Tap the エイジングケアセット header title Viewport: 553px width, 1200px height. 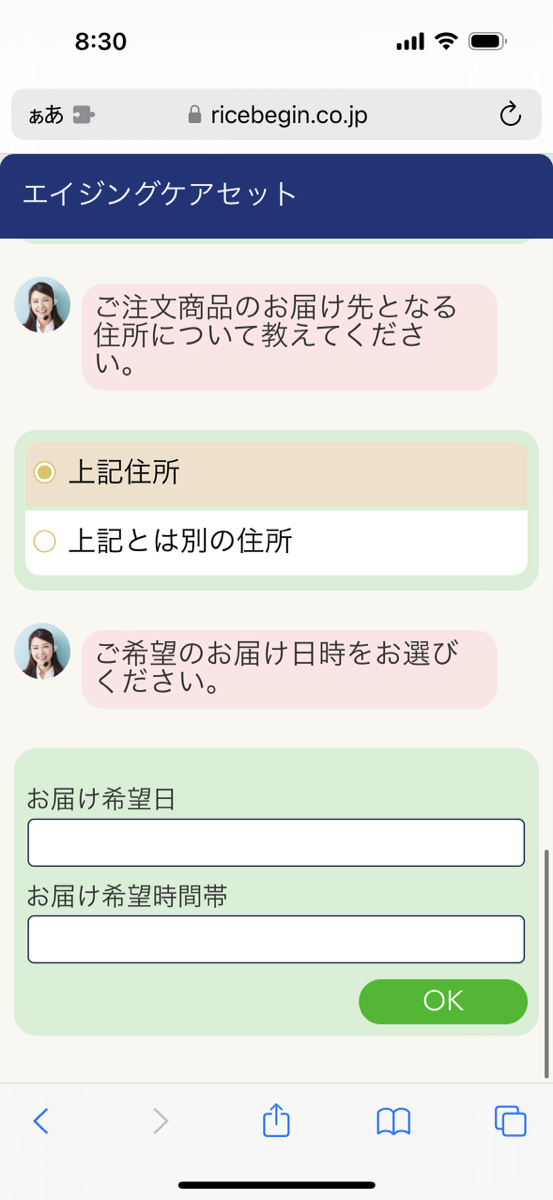[160, 194]
